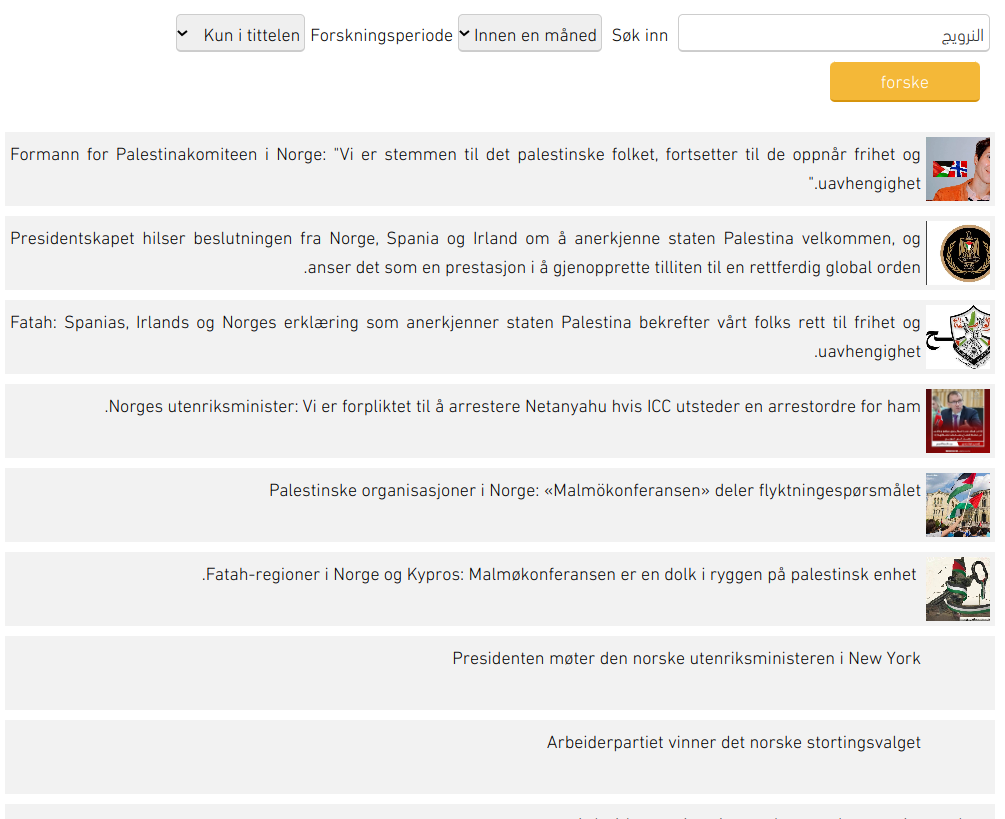The height and width of the screenshot is (819, 1005).
Task: Open the key and flag artwork thumbnail
Action: tap(957, 589)
